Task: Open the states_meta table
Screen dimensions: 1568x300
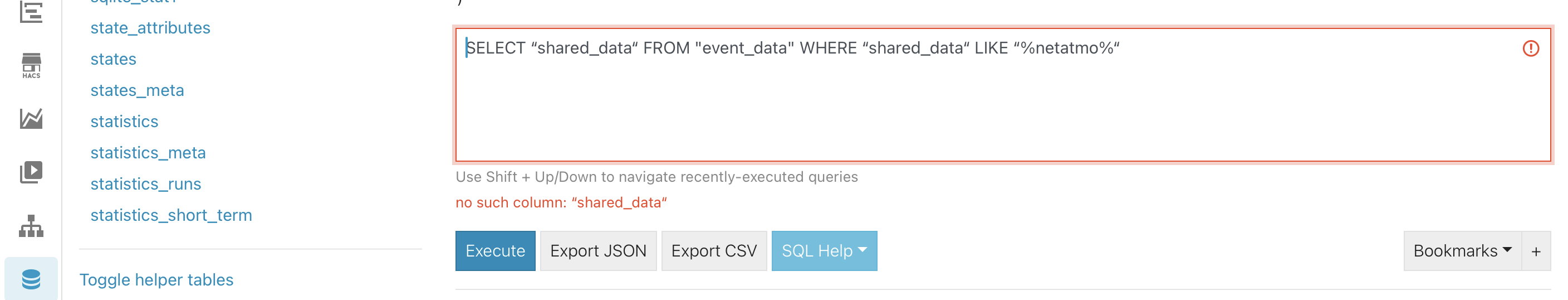Action: coord(137,90)
